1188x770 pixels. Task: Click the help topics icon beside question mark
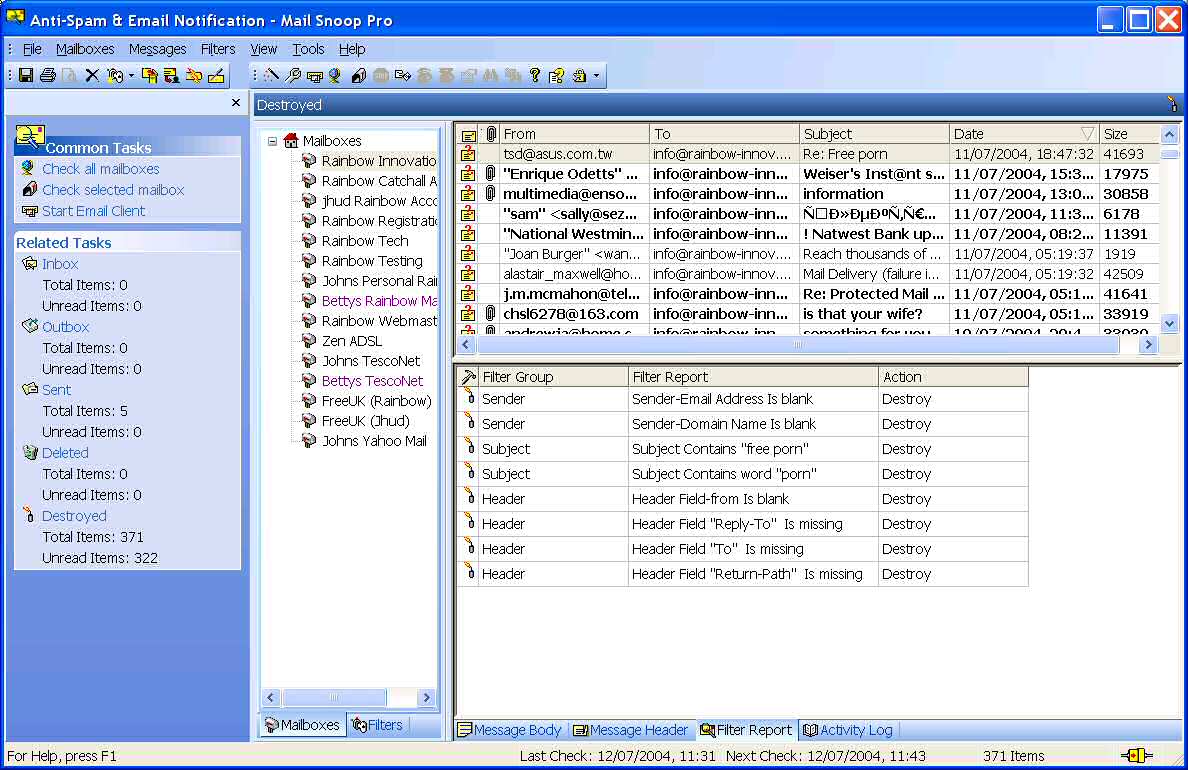pos(557,75)
